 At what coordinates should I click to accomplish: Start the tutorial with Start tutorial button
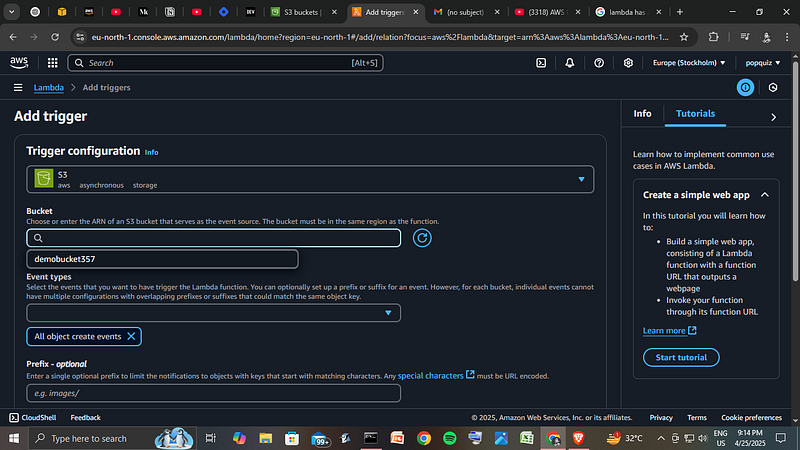point(681,357)
